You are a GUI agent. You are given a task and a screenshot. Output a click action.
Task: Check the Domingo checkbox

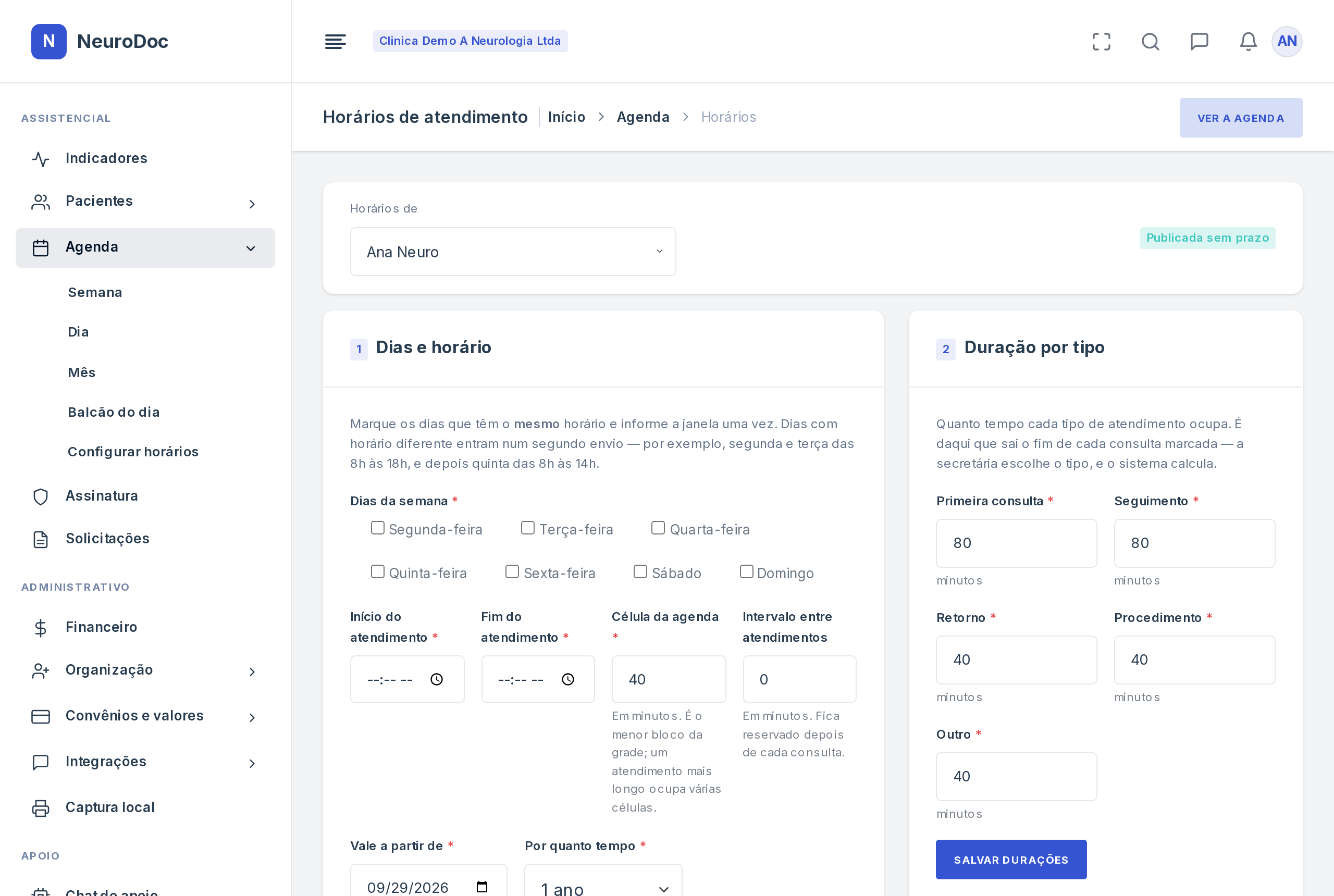pos(746,571)
